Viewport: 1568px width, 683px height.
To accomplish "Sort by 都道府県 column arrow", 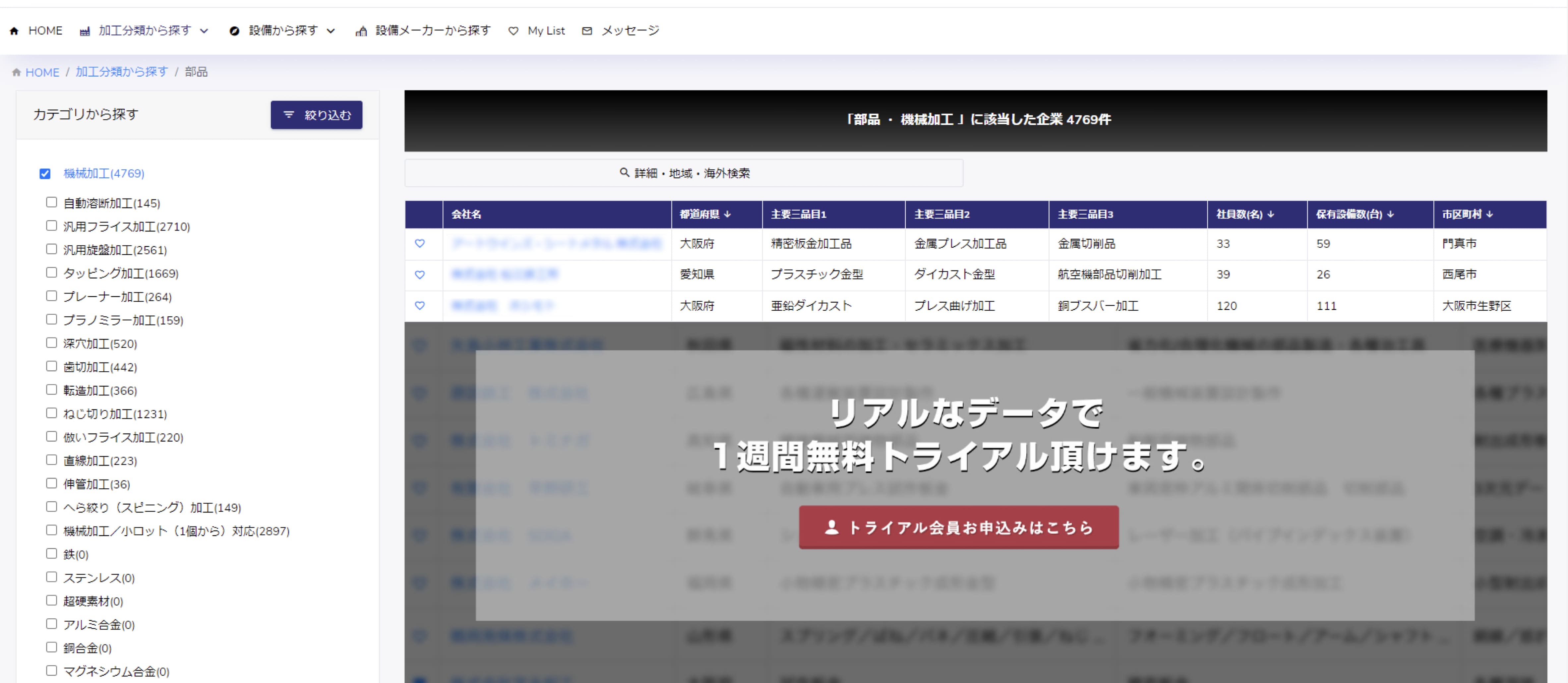I will coord(727,214).
